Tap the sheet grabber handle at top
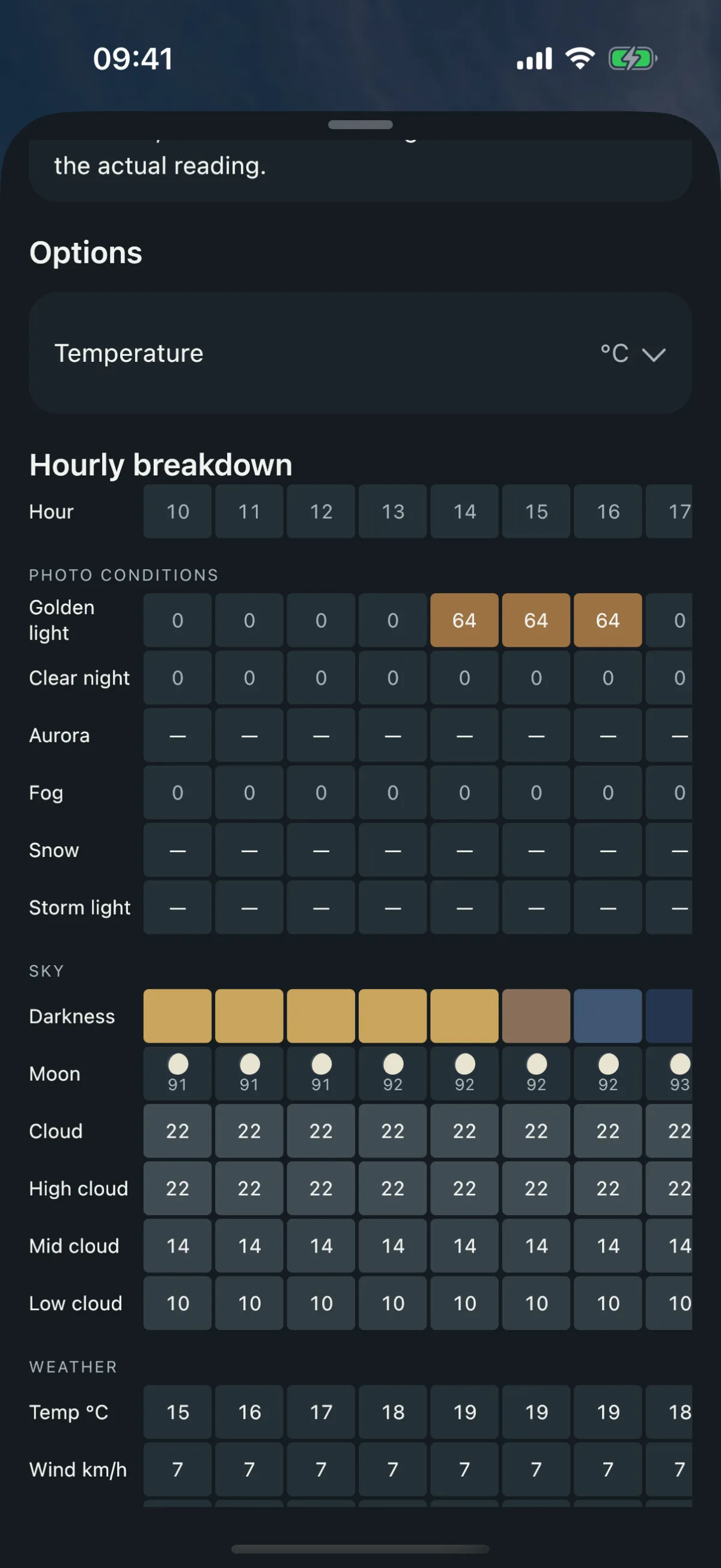 [360, 124]
